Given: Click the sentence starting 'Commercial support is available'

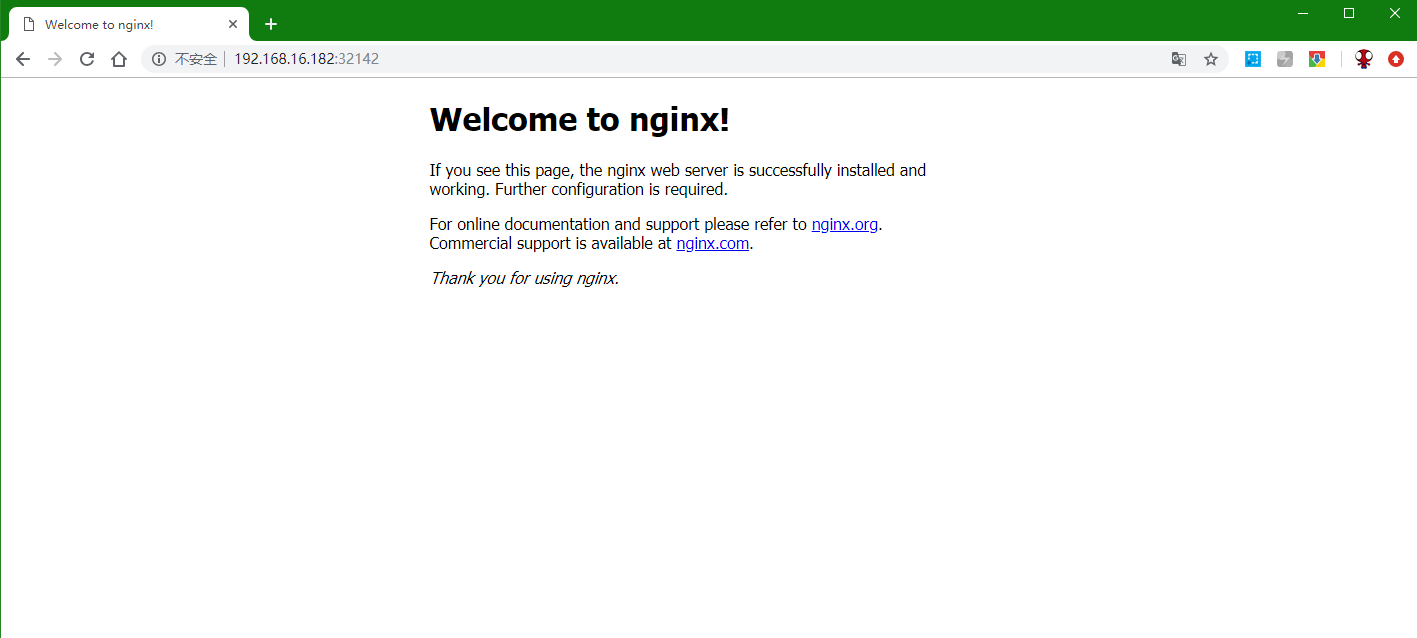Looking at the screenshot, I should coord(591,243).
